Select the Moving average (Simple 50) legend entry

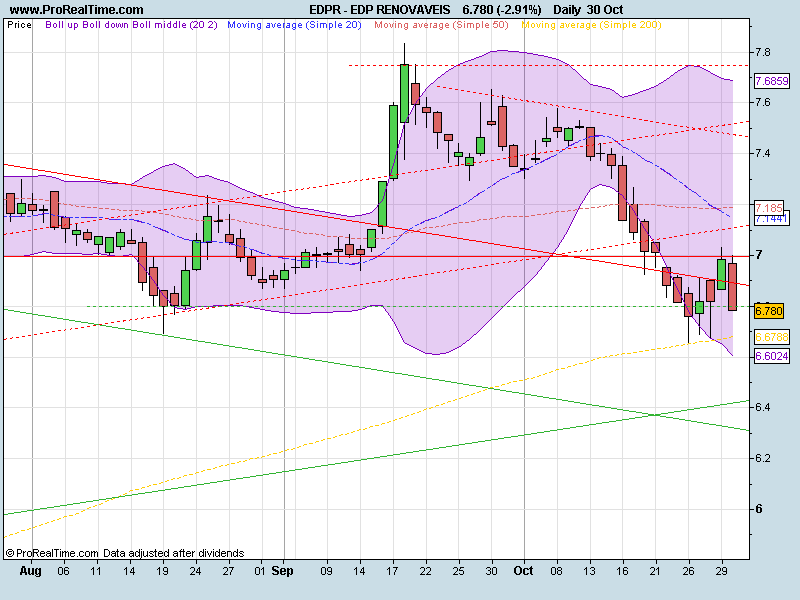coord(441,24)
